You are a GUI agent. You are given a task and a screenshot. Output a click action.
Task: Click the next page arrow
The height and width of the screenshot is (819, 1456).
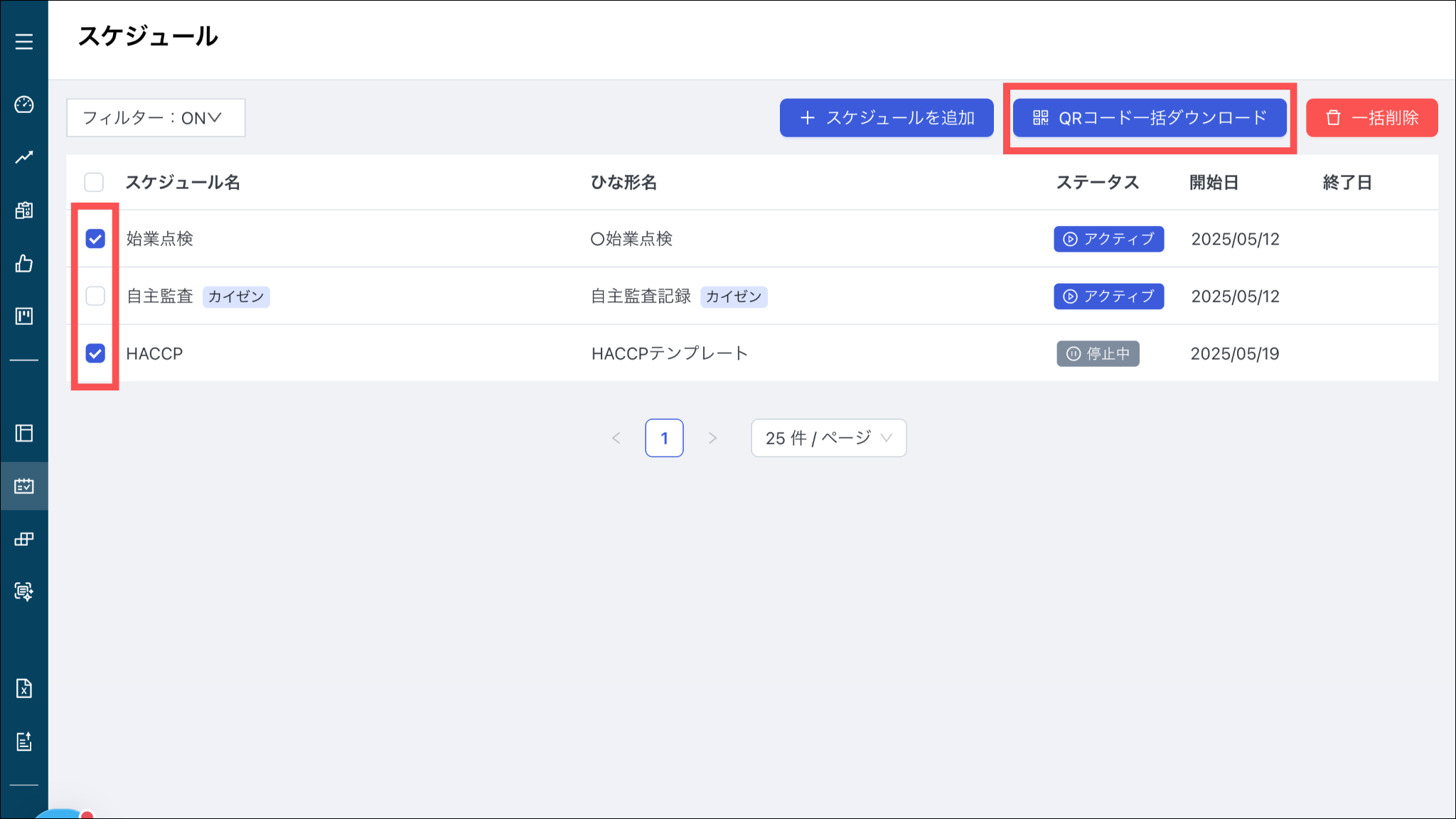pos(712,438)
